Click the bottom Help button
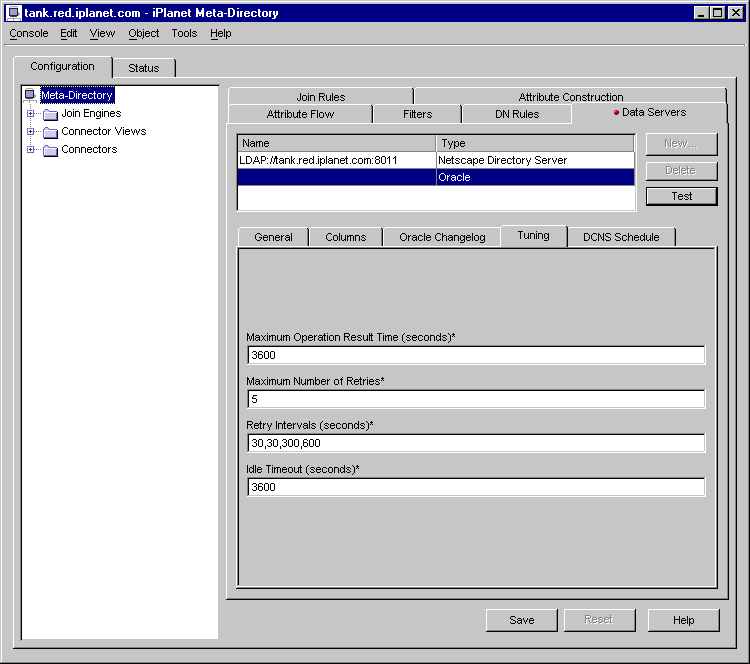The width and height of the screenshot is (750, 664). point(684,620)
